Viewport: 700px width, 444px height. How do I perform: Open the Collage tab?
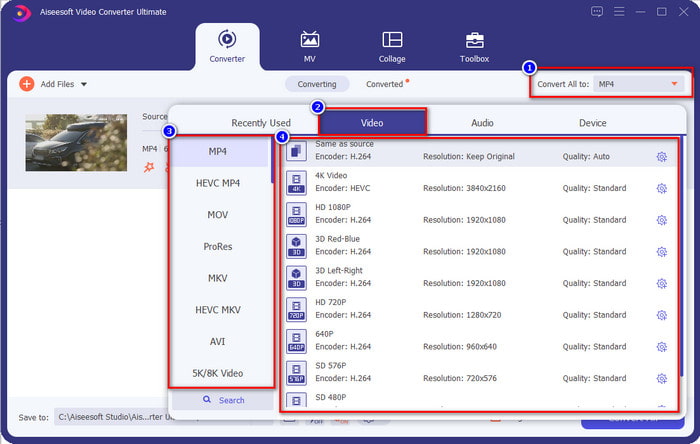[392, 46]
